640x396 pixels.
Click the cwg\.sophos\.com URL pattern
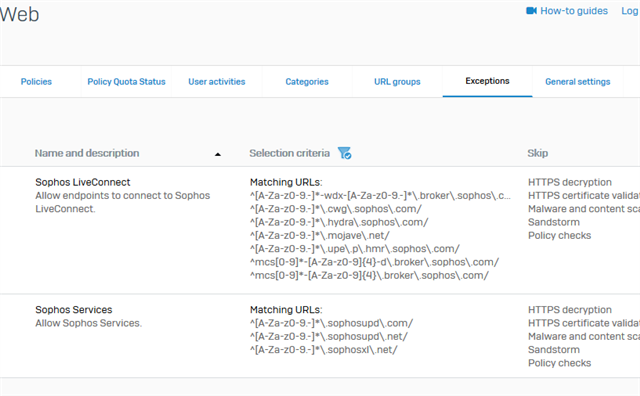tap(336, 209)
